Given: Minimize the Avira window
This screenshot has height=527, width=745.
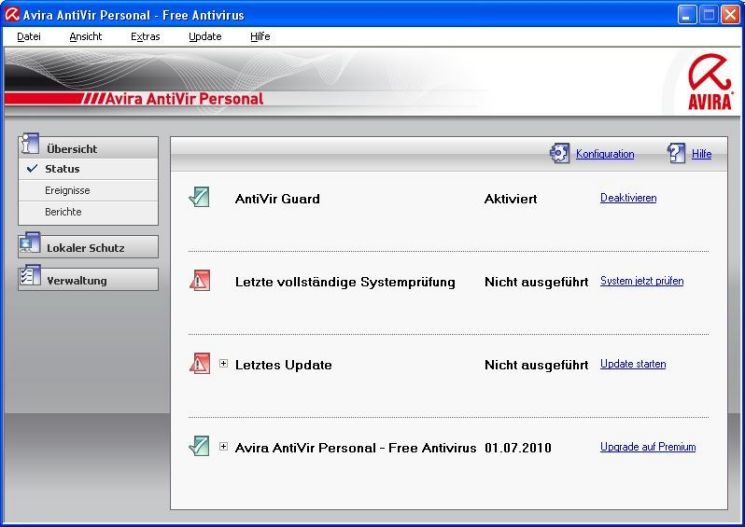Looking at the screenshot, I should [x=686, y=15].
